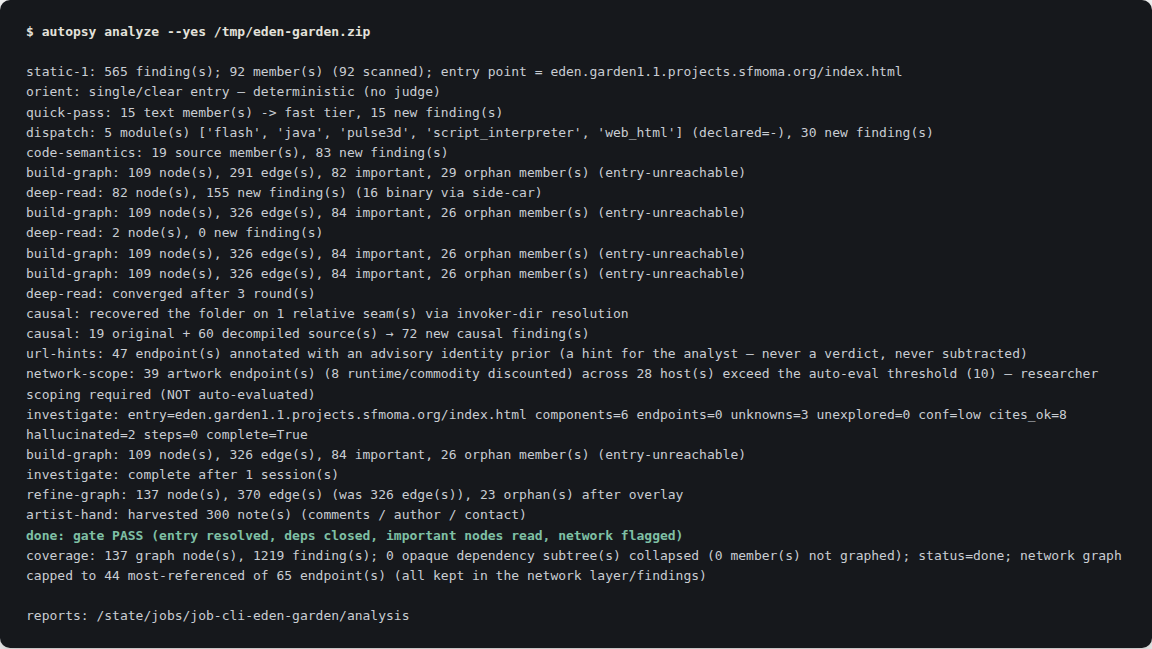Click the 'code-semantics: 19 source member(s)' line
The width and height of the screenshot is (1152, 649).
pyautogui.click(x=237, y=152)
